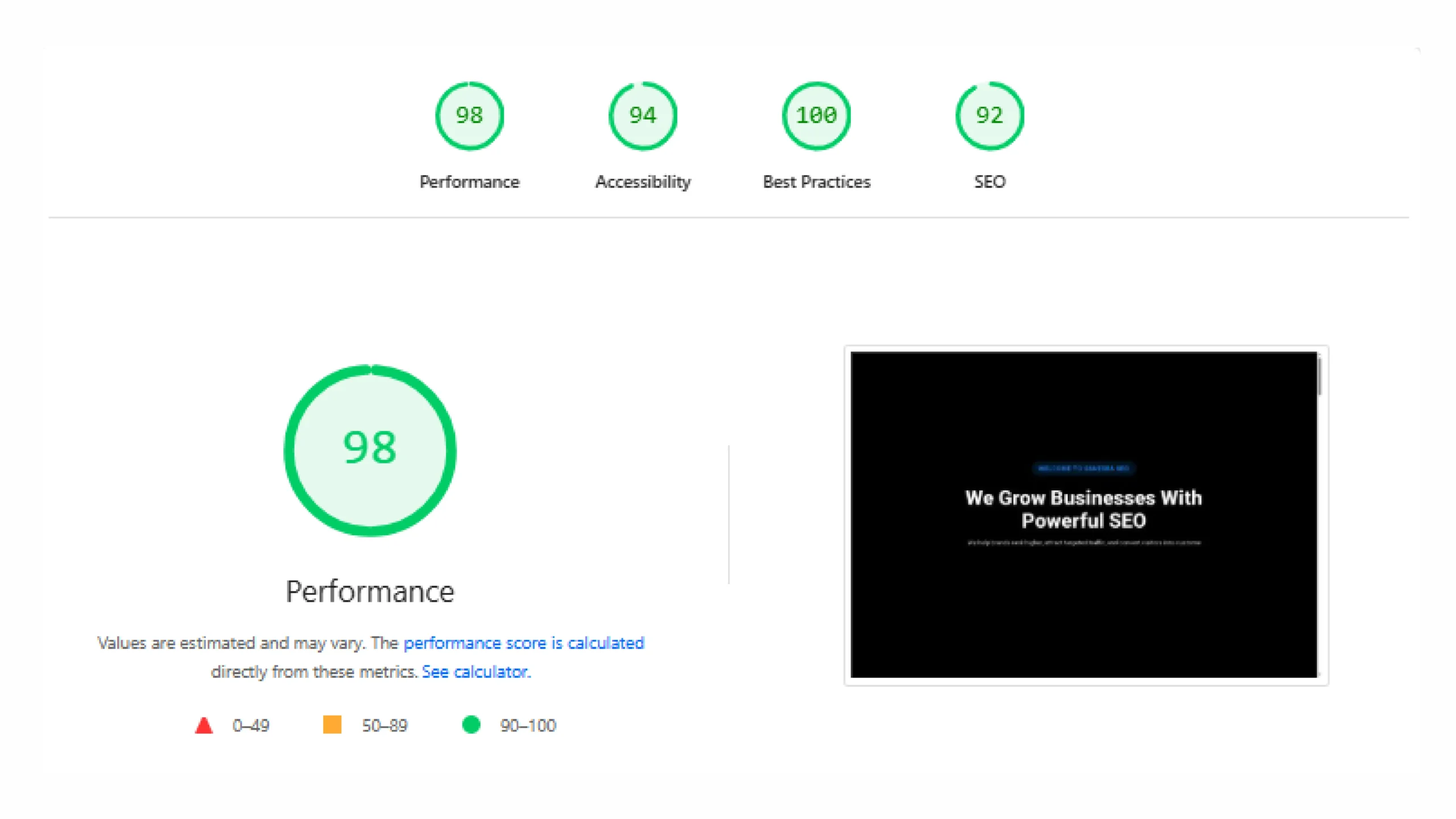
Task: Click the SEO score gauge showing 92
Action: tap(990, 115)
